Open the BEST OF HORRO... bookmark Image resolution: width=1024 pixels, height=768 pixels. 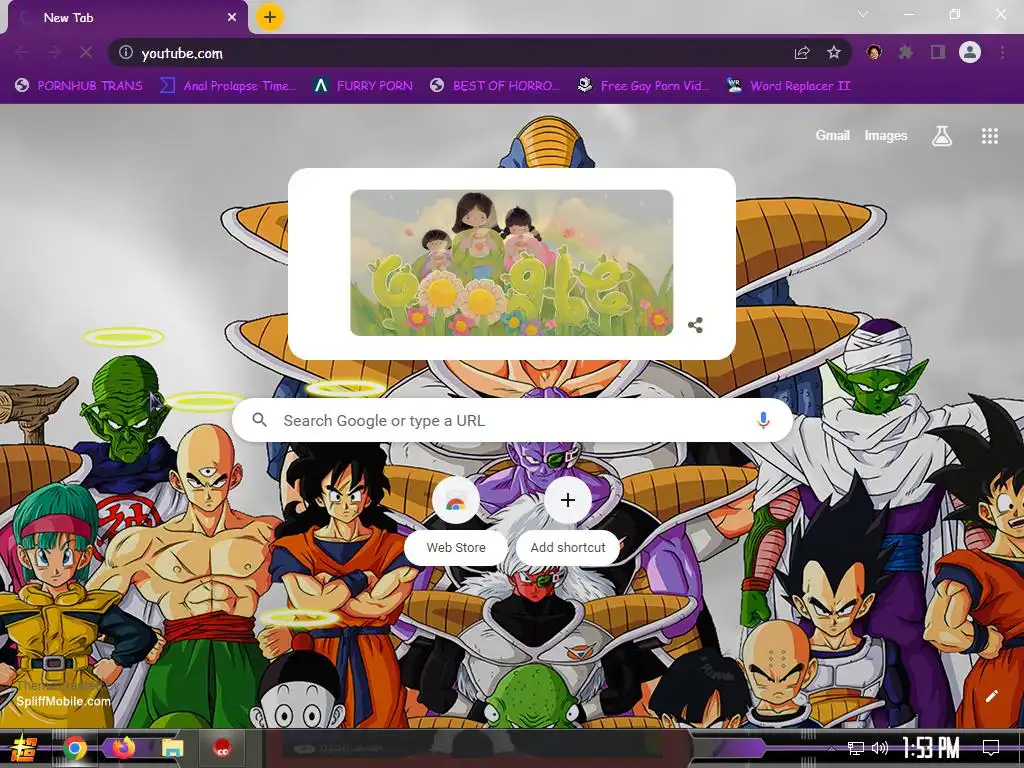[495, 86]
